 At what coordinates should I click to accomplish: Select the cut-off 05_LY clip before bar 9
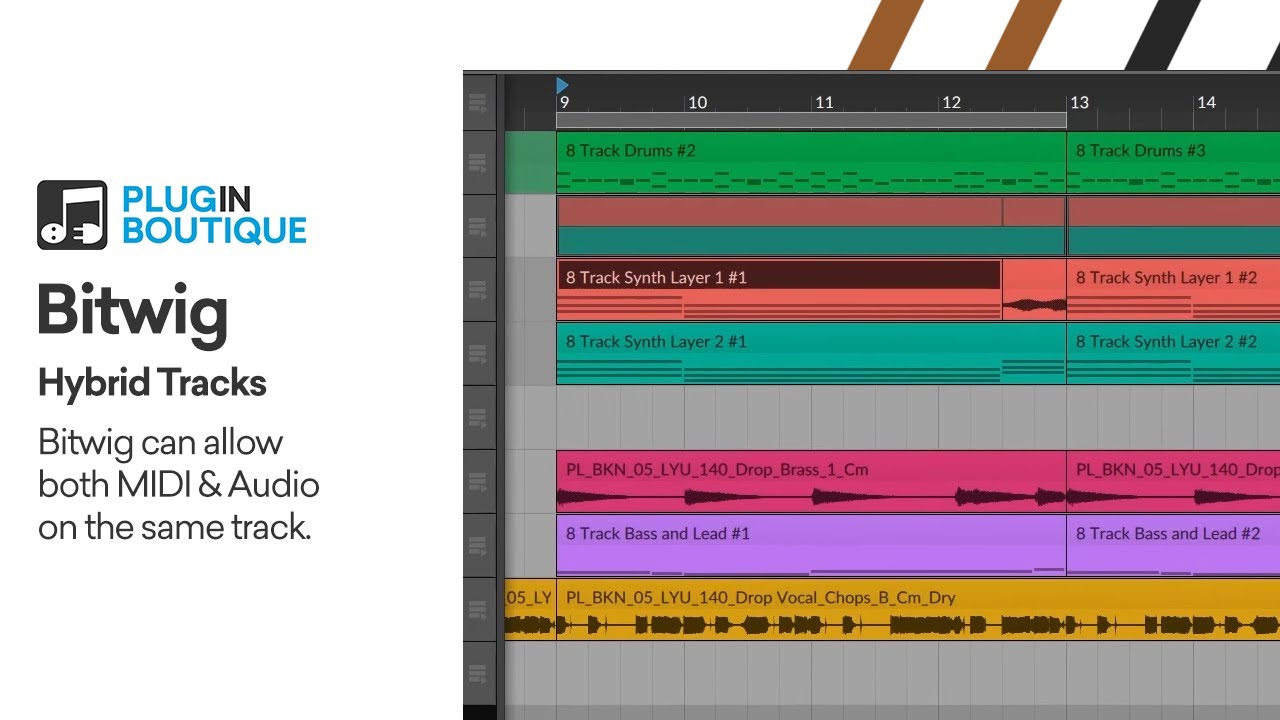(x=530, y=610)
